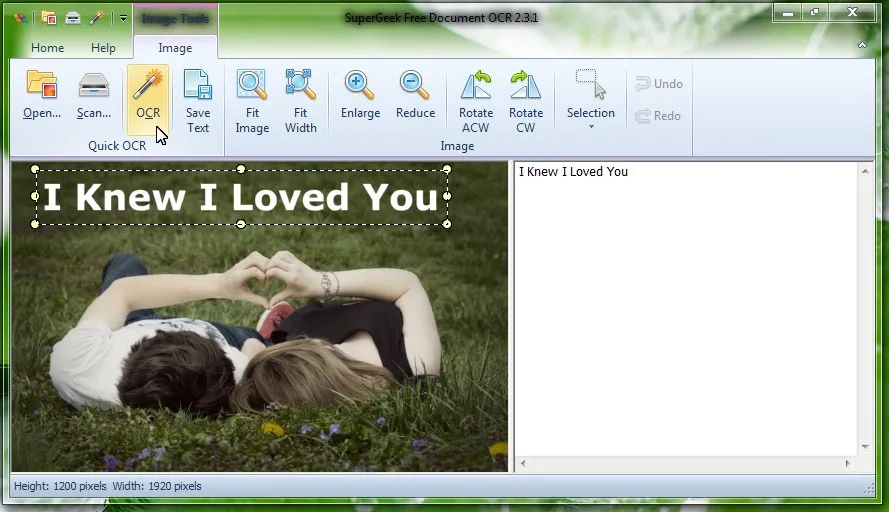
Task: Run OCR with the magic wand icon
Action: (148, 96)
